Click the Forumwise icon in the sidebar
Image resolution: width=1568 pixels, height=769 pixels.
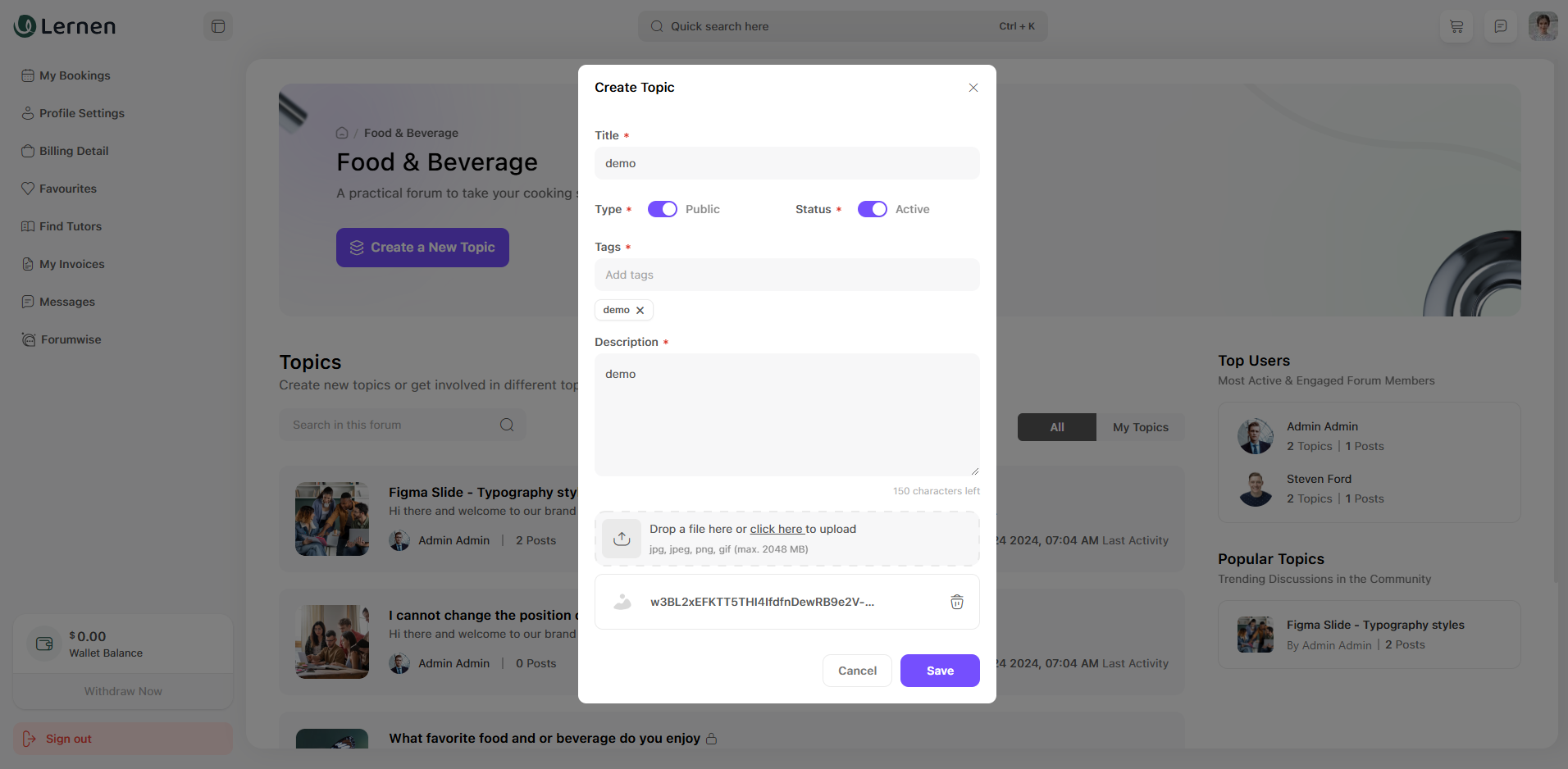pyautogui.click(x=29, y=339)
